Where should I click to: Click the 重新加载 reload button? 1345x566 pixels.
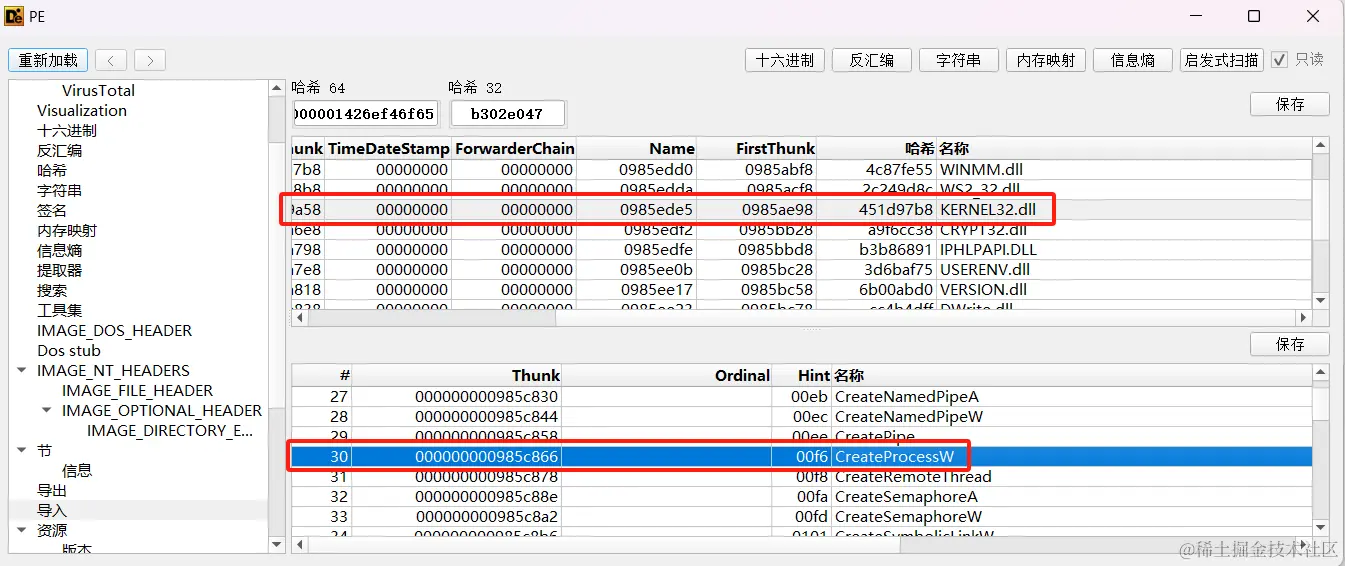[x=48, y=60]
